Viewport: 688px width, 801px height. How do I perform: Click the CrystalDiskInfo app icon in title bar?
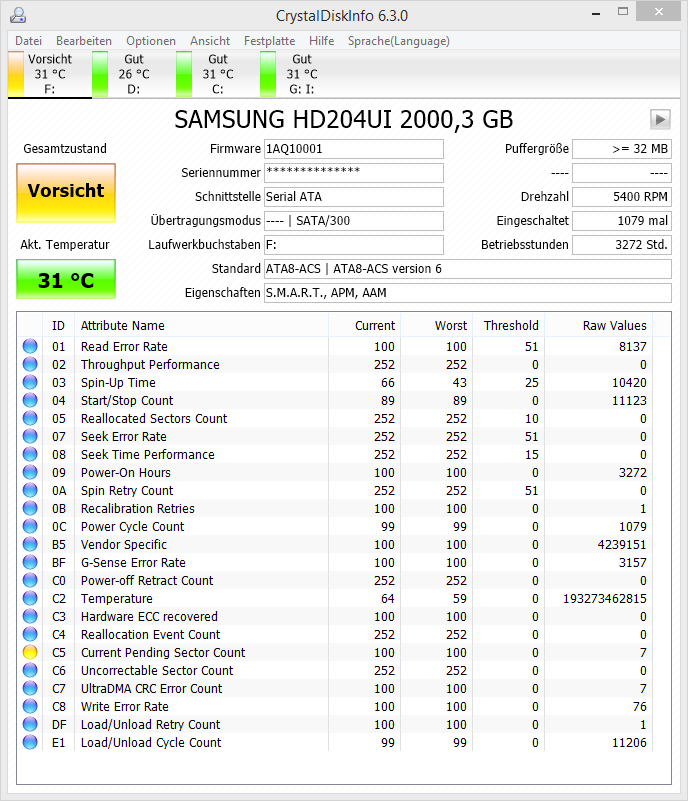(18, 15)
